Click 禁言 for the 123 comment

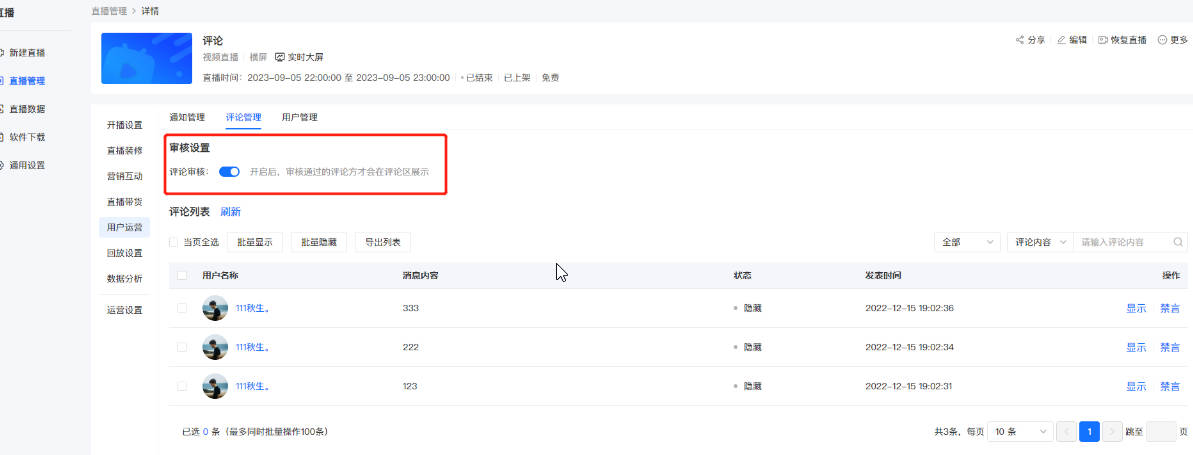1170,386
